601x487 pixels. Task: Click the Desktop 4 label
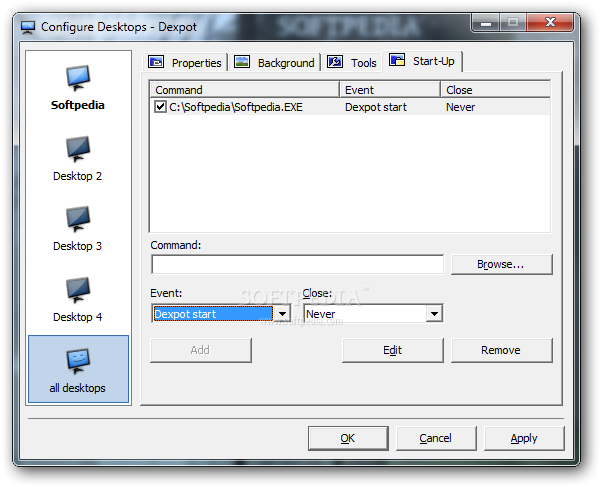pyautogui.click(x=77, y=317)
